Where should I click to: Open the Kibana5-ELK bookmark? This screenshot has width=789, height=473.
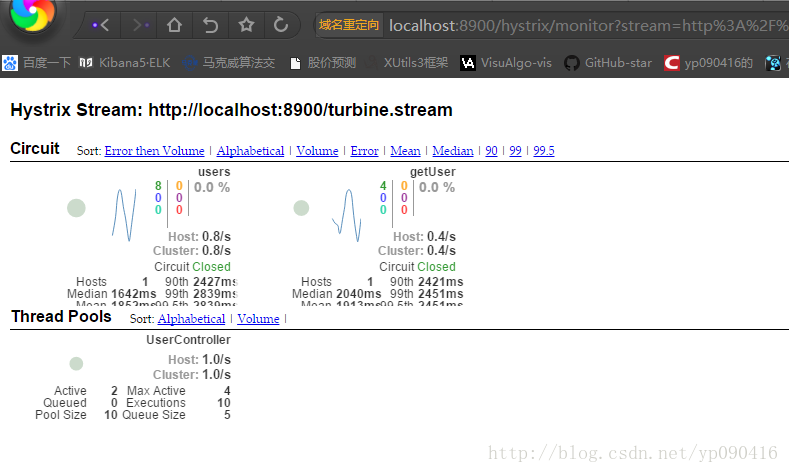pyautogui.click(x=125, y=63)
